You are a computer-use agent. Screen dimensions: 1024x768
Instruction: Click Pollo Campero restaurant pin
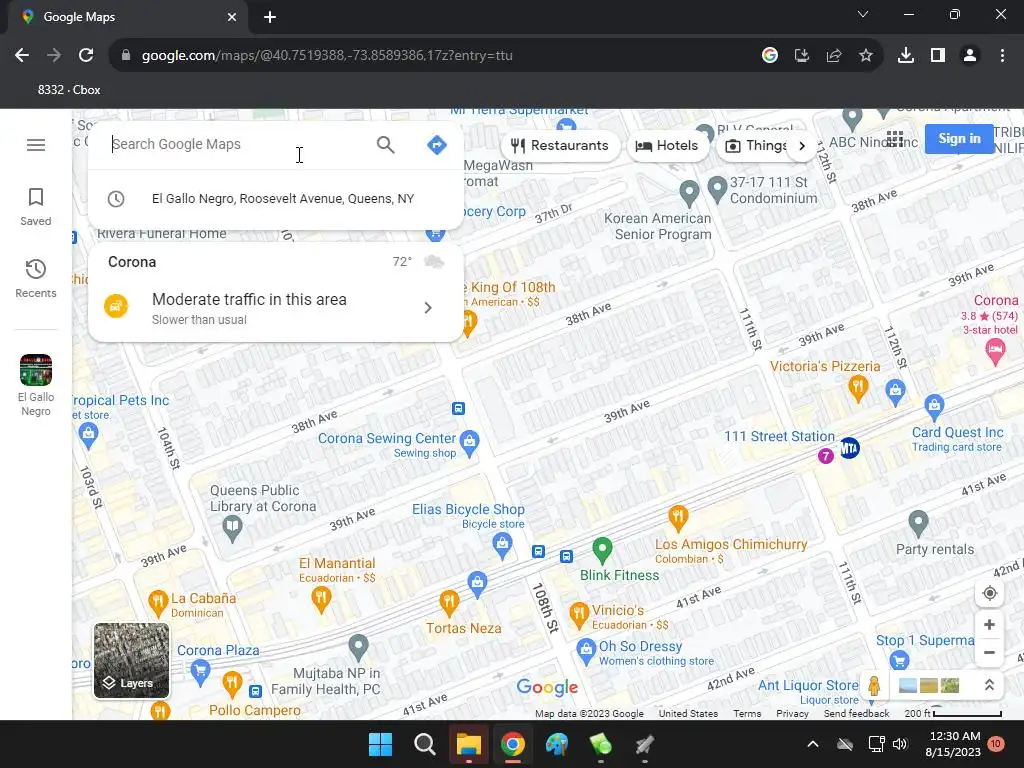click(x=231, y=684)
